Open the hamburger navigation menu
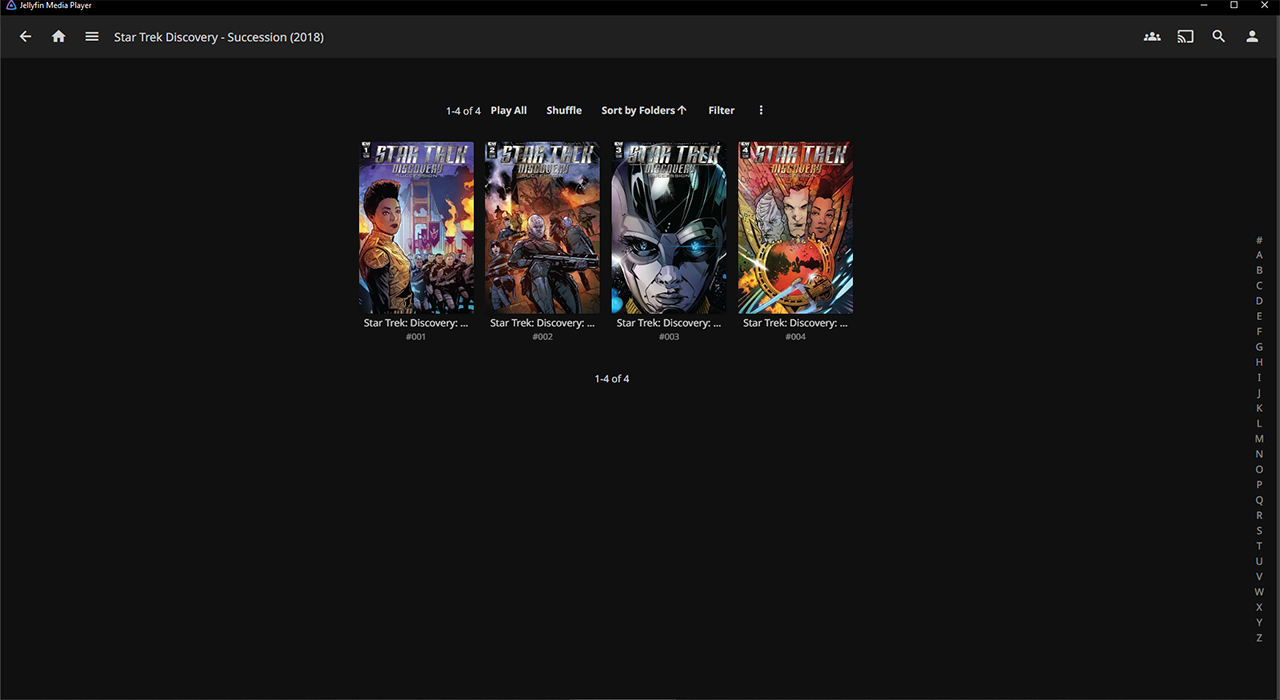The height and width of the screenshot is (700, 1280). point(92,37)
